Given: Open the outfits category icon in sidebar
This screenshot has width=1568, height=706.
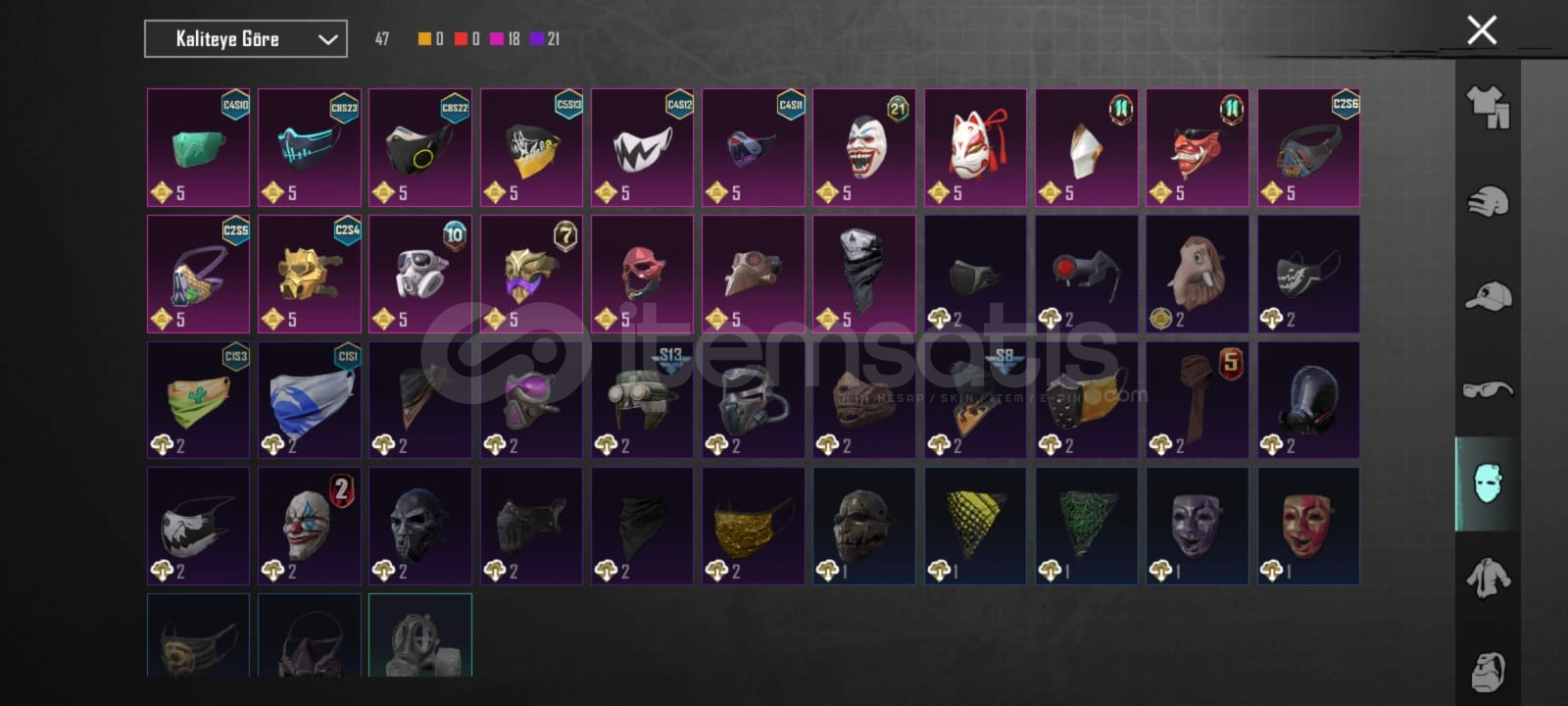Looking at the screenshot, I should pos(1488,107).
